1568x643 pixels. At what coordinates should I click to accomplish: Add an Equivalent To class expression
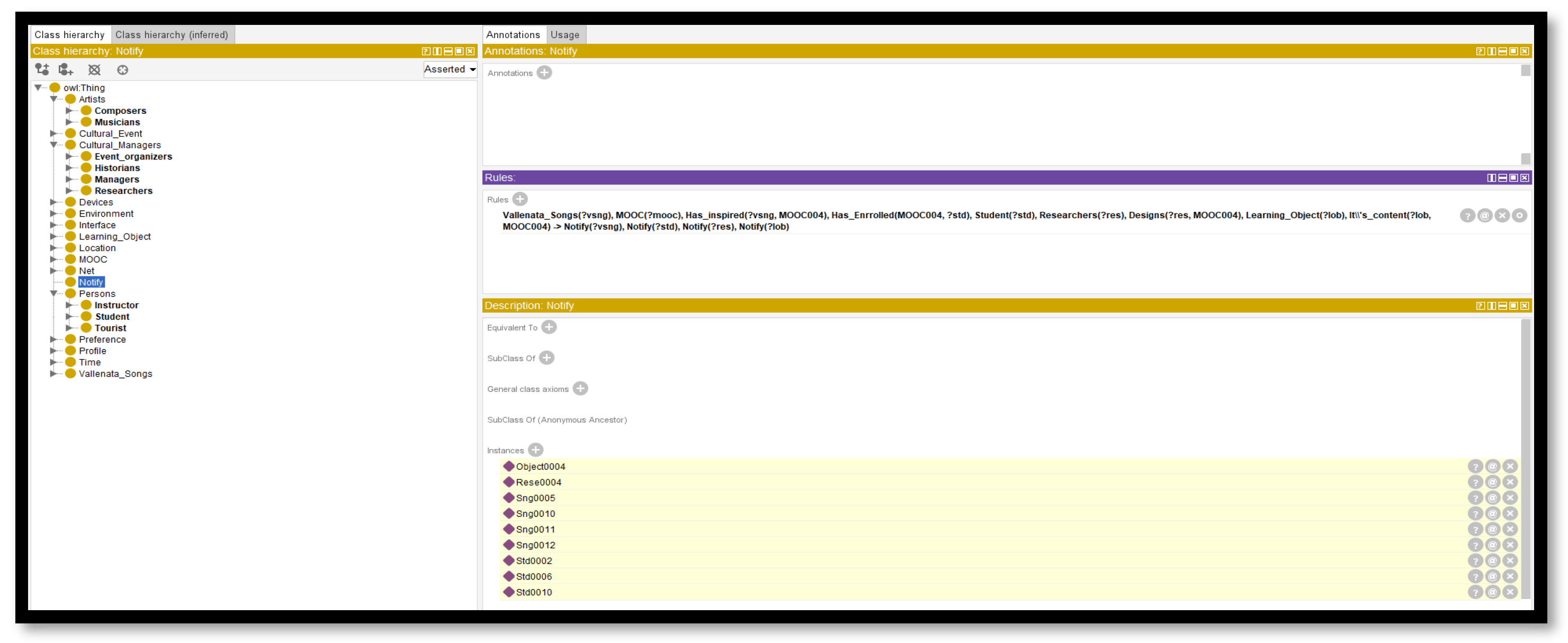point(549,327)
